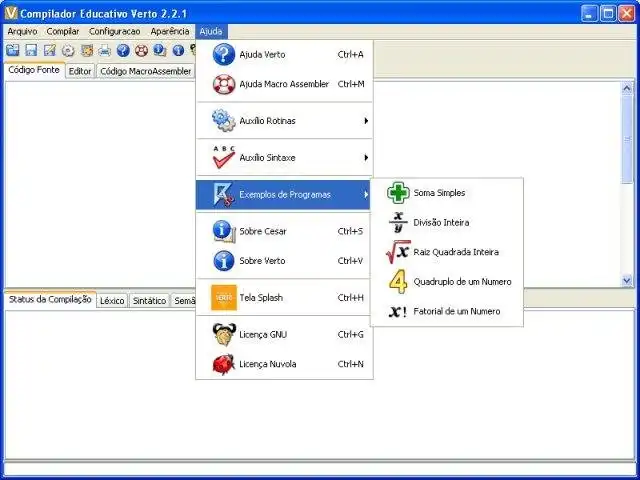
Task: Open the Licença GNU menu item
Action: [x=284, y=334]
